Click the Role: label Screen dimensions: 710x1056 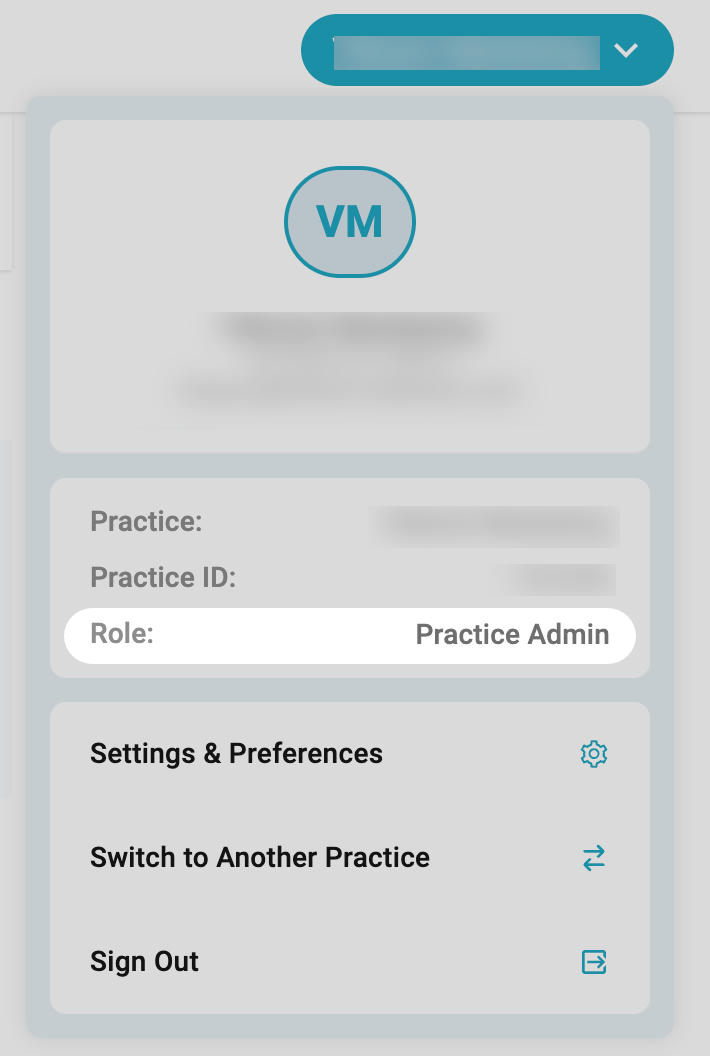click(122, 633)
